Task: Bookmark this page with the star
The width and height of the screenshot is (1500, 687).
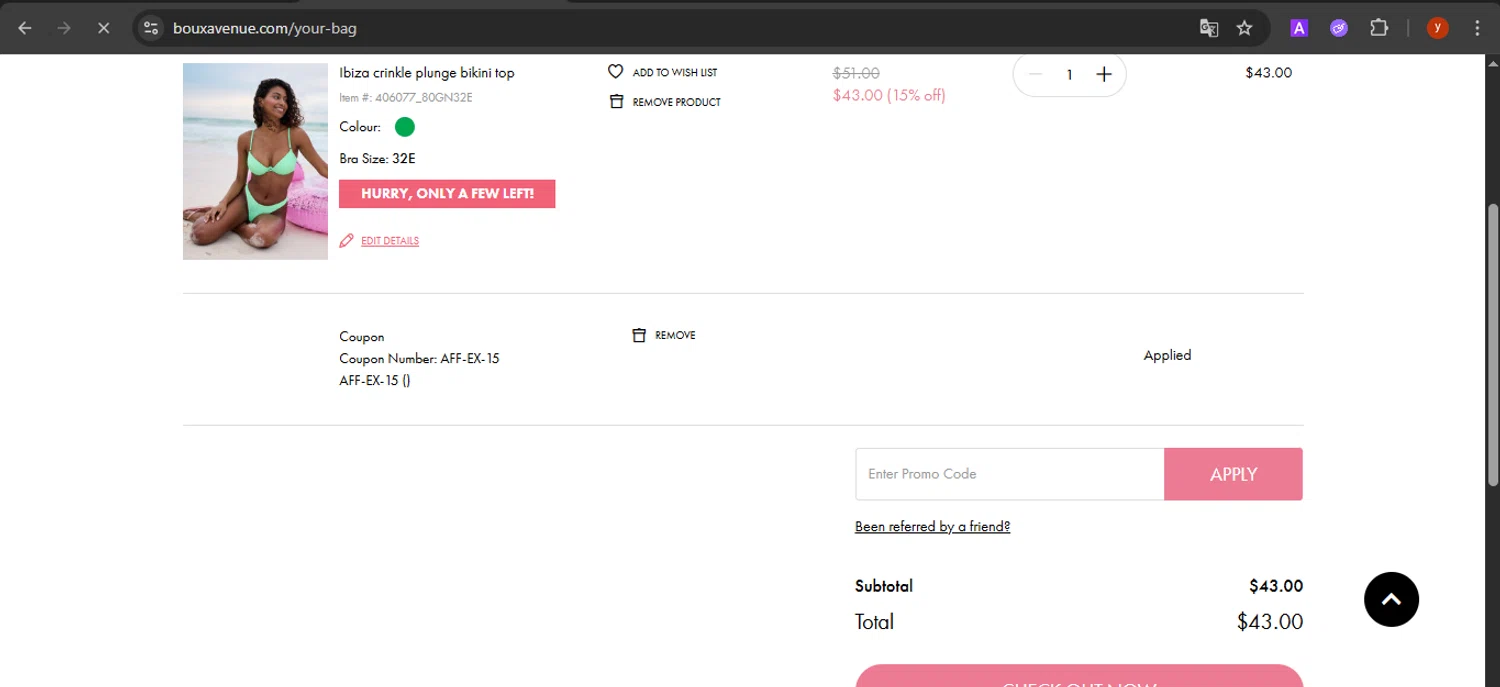Action: pos(1245,28)
